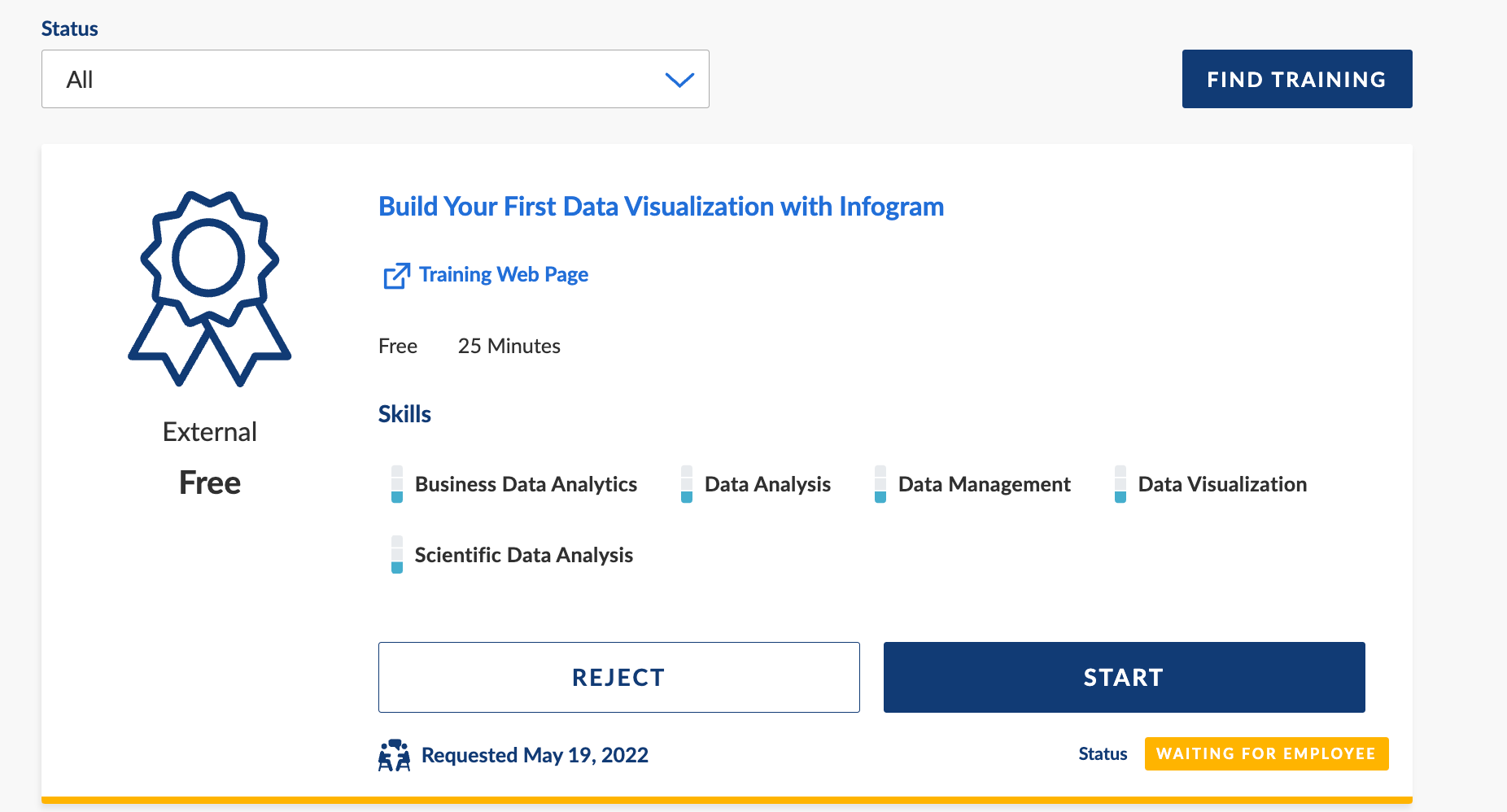
Task: Select the Data Analysis skill text
Action: pos(767,485)
